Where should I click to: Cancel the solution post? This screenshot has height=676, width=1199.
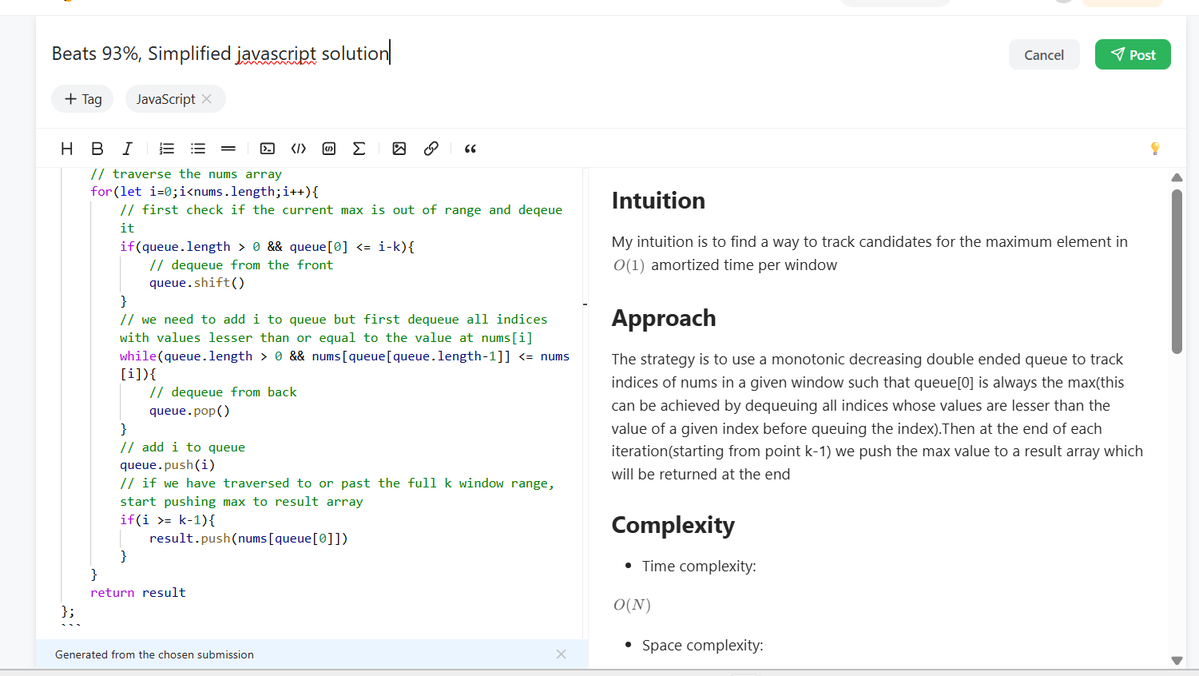pyautogui.click(x=1044, y=54)
